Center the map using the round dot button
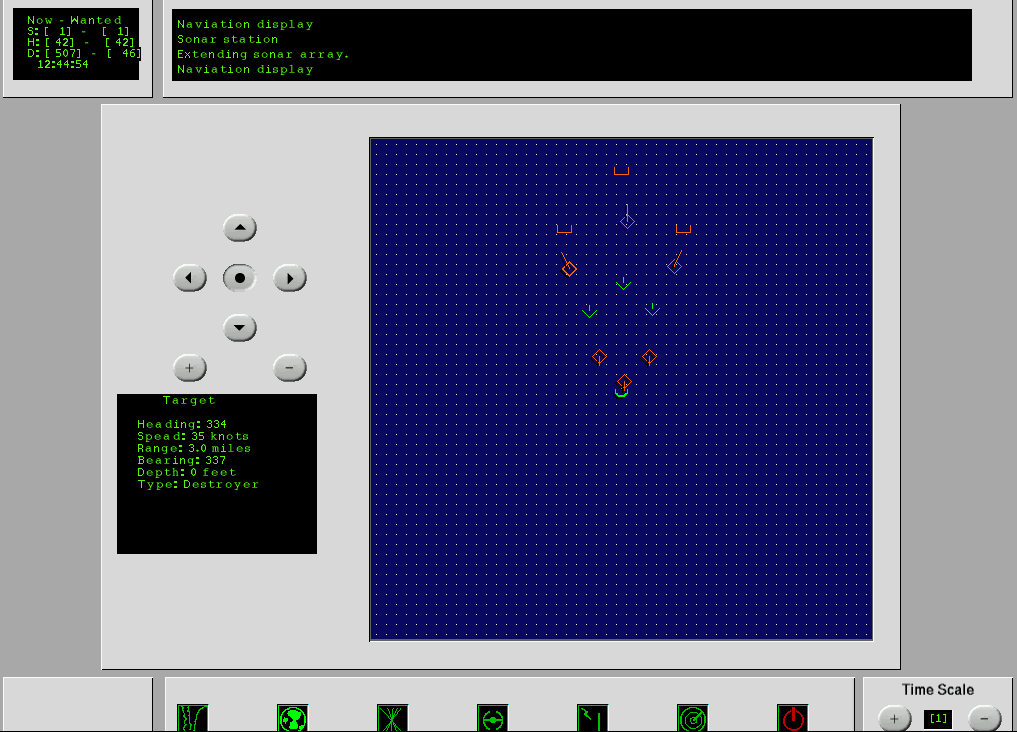The image size is (1017, 732). click(240, 278)
